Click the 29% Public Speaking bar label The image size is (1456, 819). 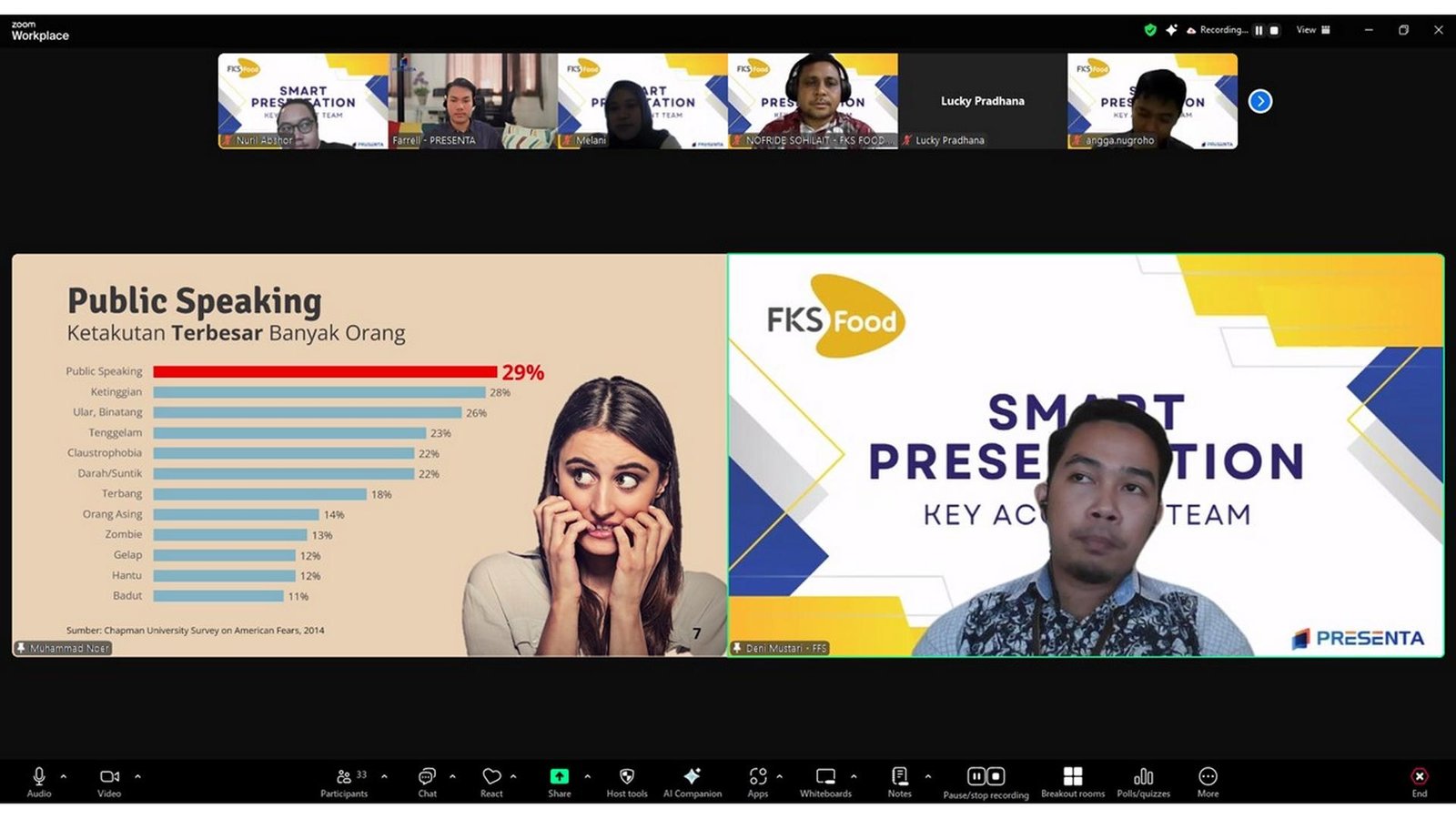(523, 372)
